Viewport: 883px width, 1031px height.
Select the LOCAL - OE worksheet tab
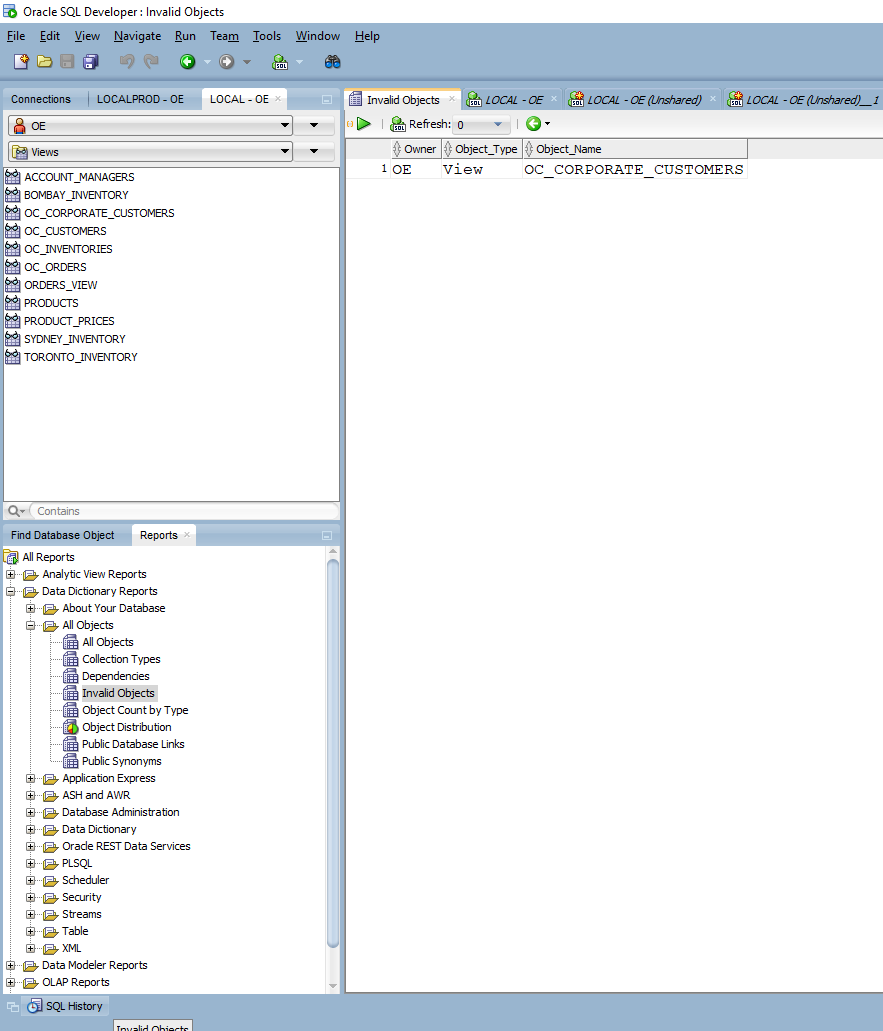pos(514,100)
